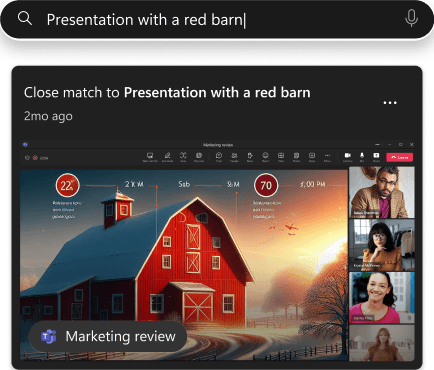This screenshot has width=434, height=370.
Task: Click the More ellipsis icon in the Teams toolbar
Action: click(327, 157)
